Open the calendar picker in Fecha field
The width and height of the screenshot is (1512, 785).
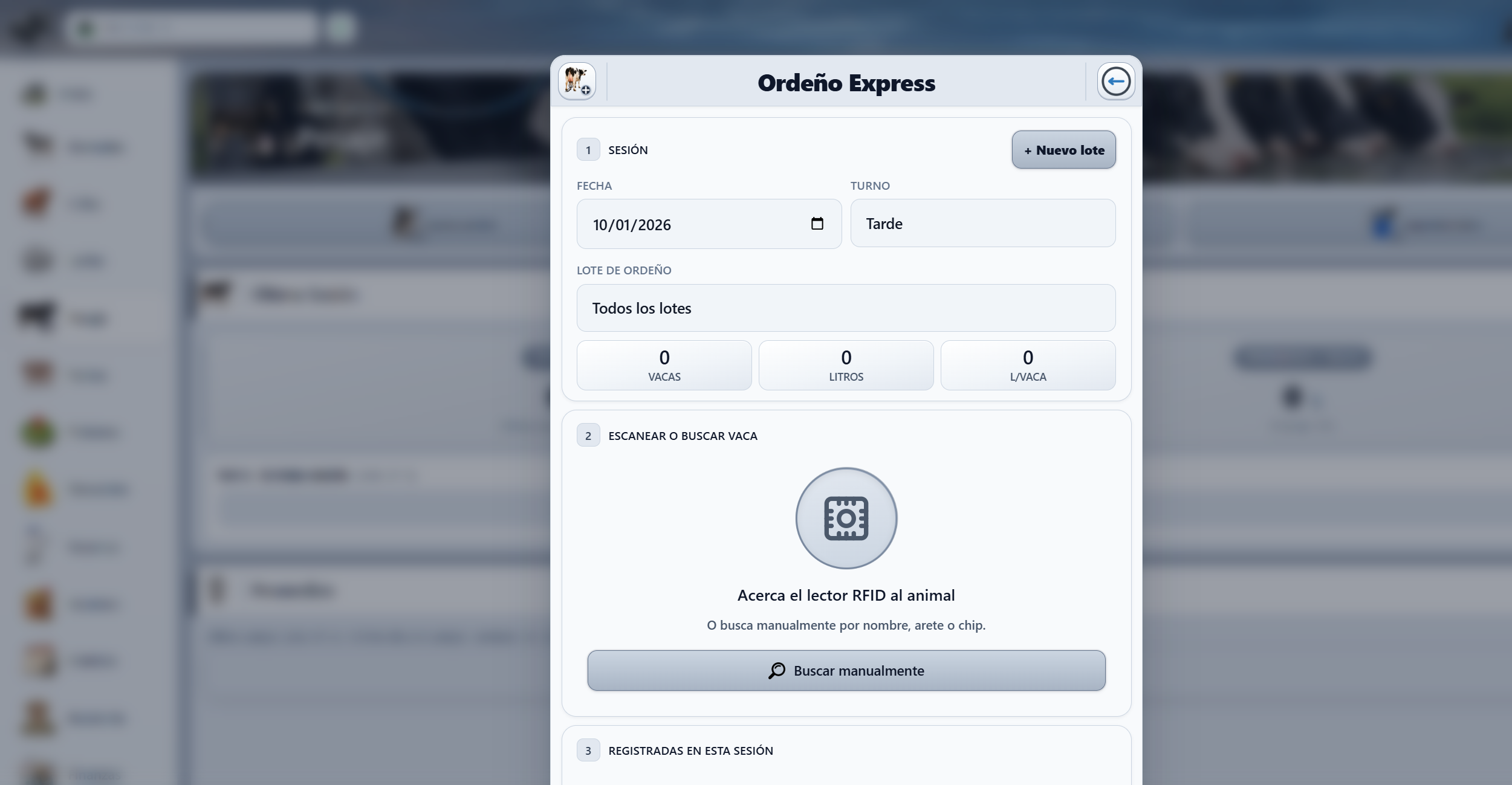[x=817, y=224]
